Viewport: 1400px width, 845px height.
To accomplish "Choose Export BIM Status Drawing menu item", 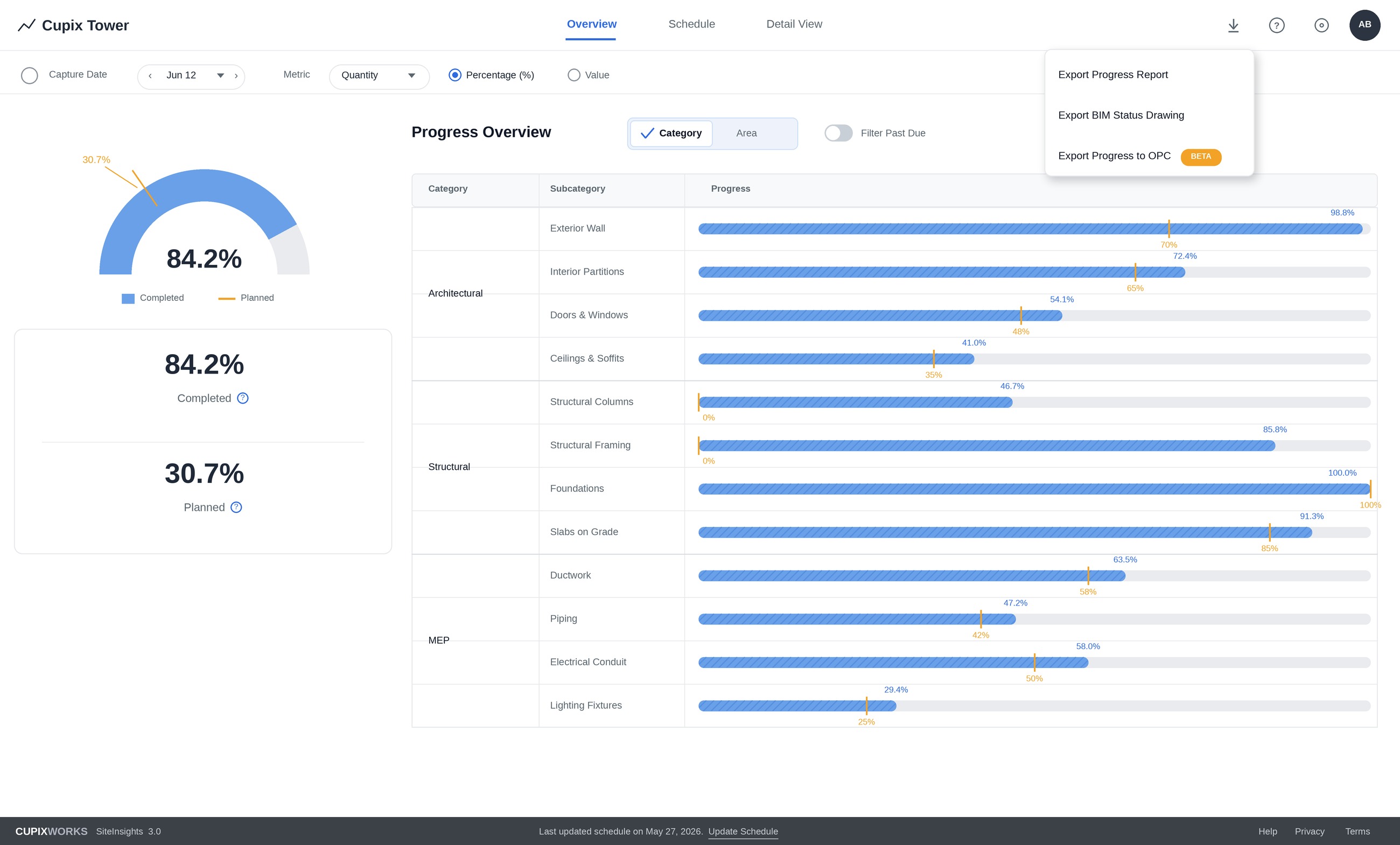I will point(1149,115).
